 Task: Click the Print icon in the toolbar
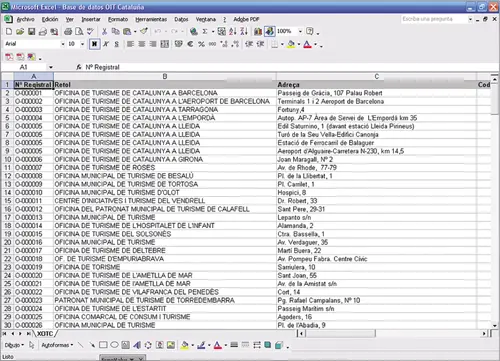(x=68, y=32)
